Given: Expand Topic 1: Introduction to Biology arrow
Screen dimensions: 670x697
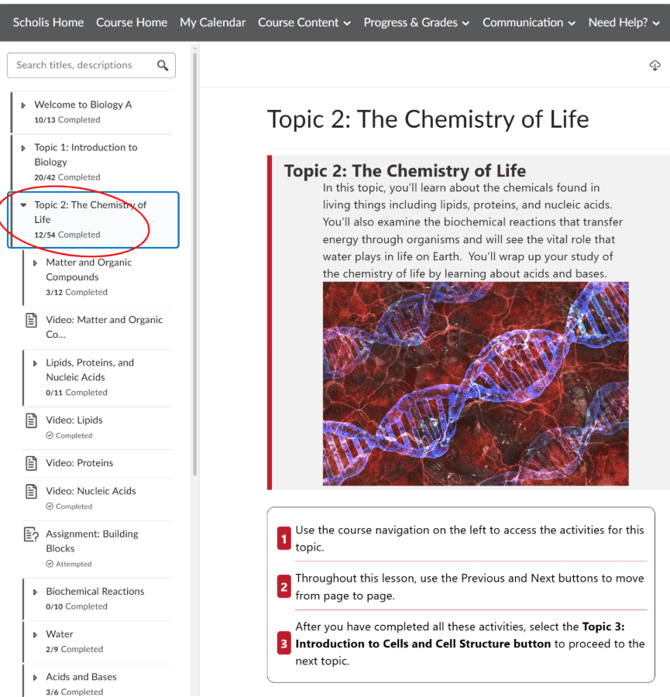Looking at the screenshot, I should [x=23, y=148].
